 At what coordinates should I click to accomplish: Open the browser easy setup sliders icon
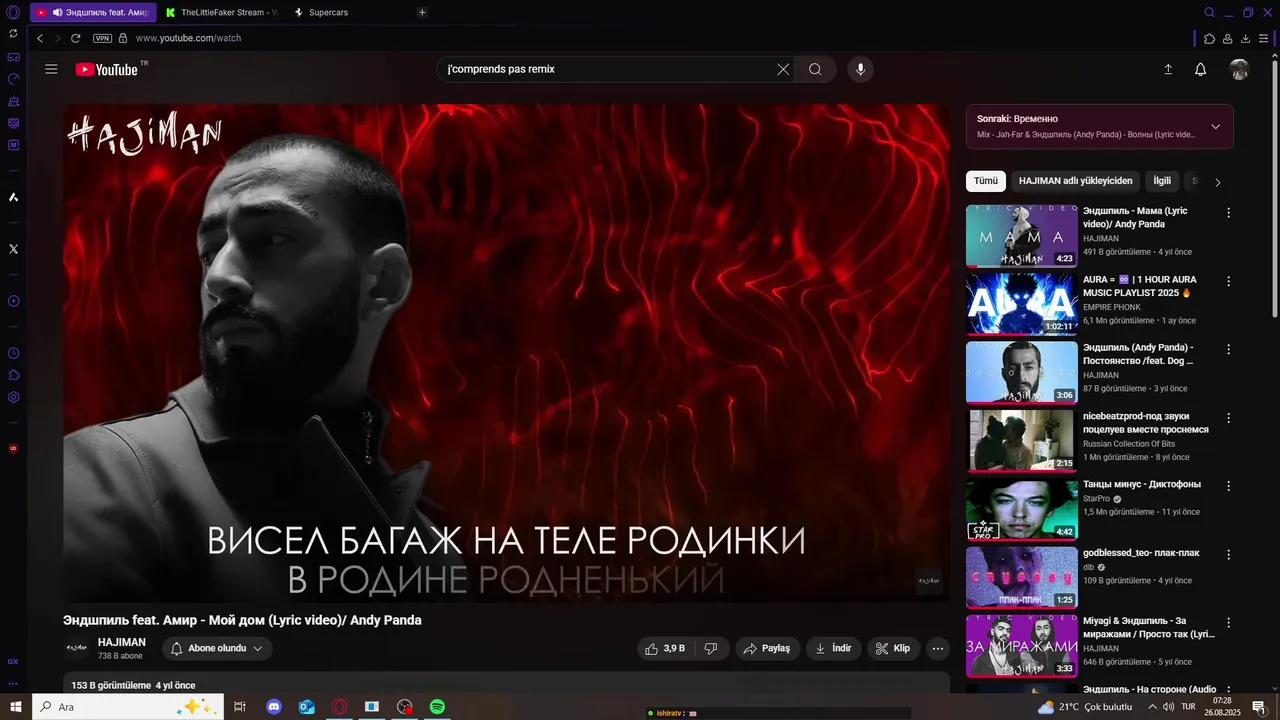tap(1264, 38)
